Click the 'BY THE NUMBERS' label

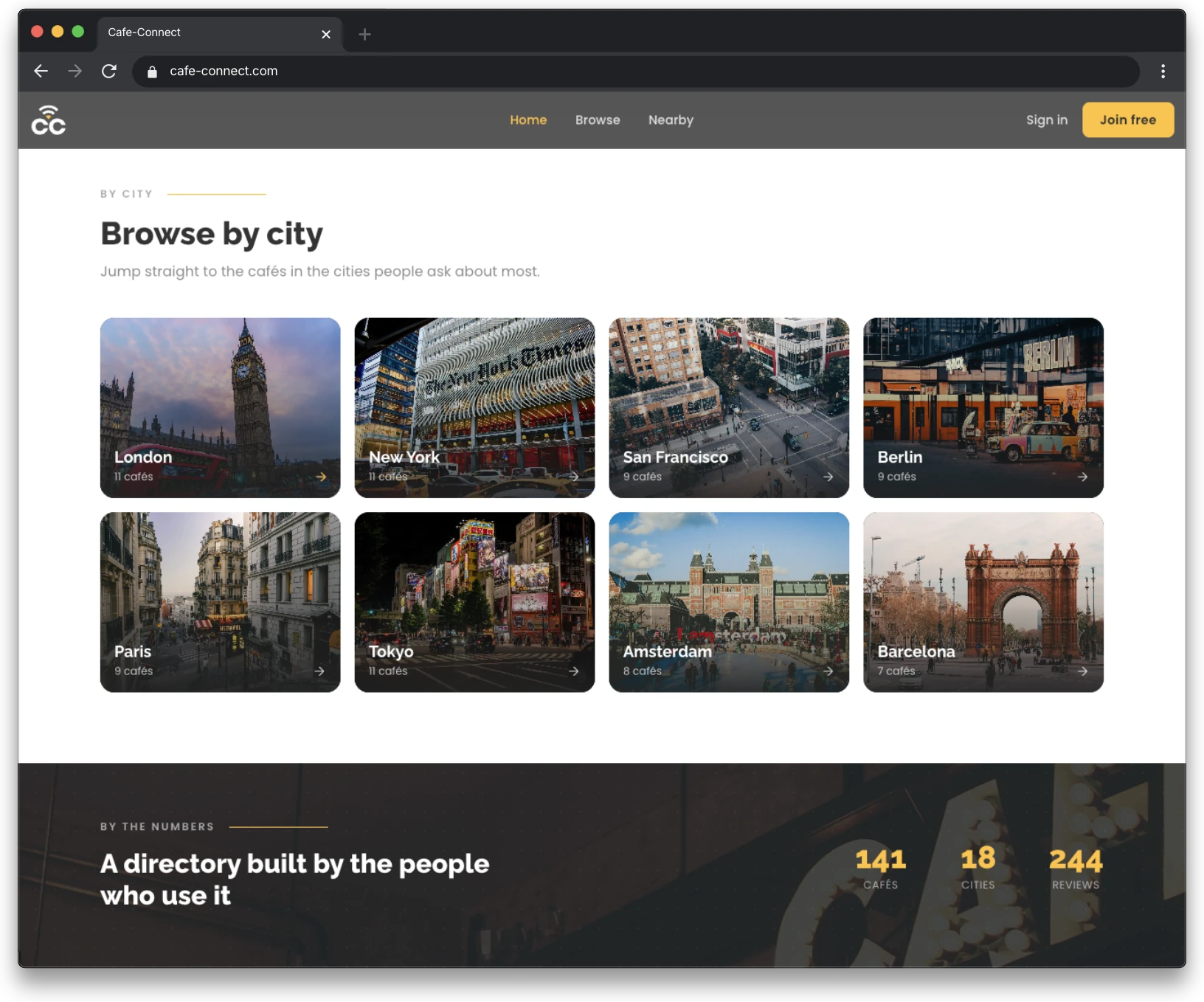(x=157, y=826)
